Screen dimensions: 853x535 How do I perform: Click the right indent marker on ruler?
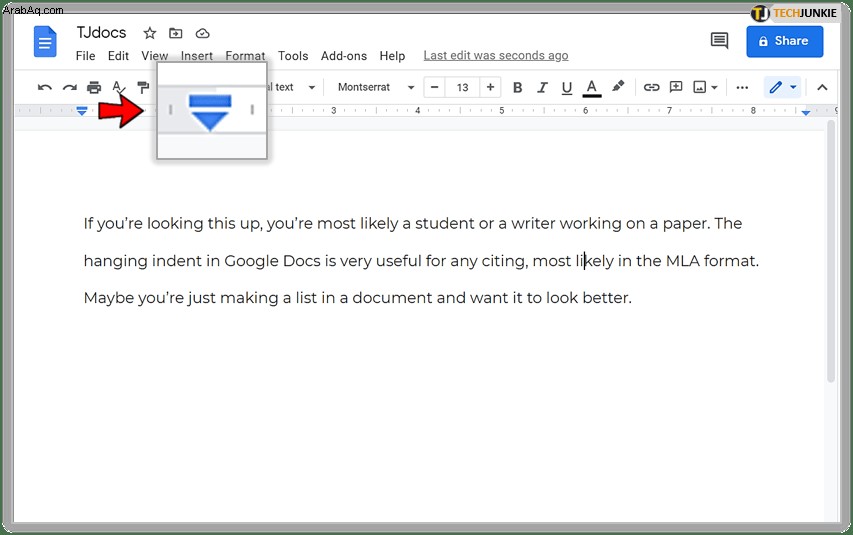(x=806, y=112)
